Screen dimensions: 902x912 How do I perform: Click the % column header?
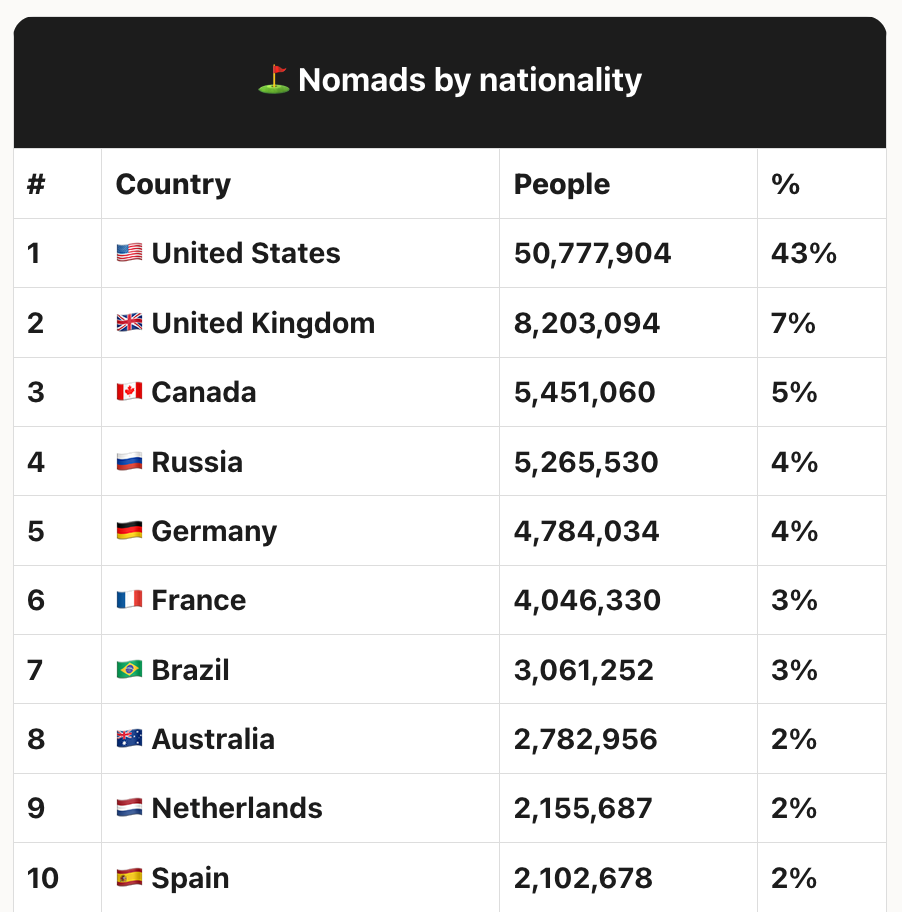[786, 184]
